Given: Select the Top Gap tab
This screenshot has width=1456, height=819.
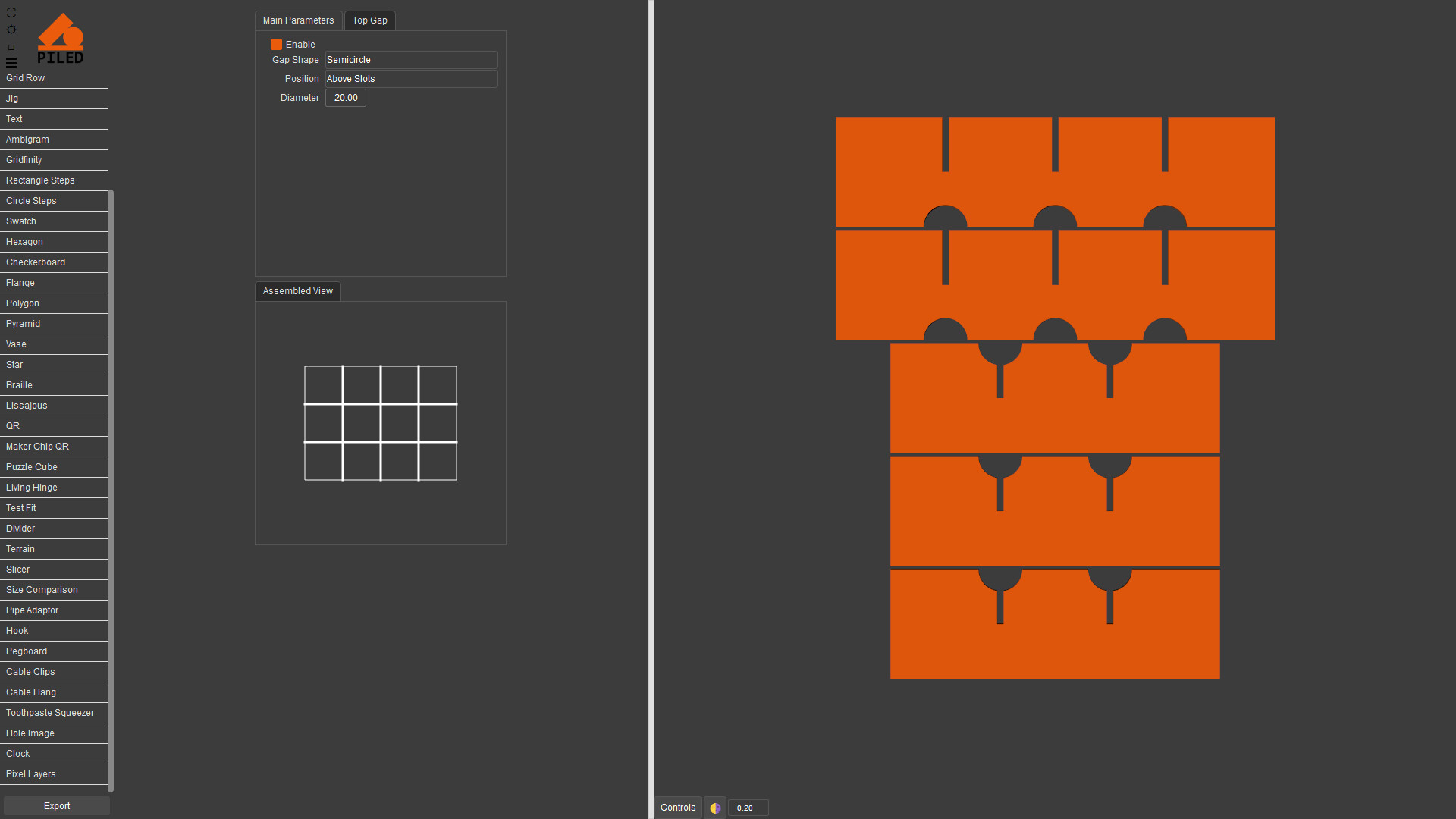Looking at the screenshot, I should click(x=369, y=20).
